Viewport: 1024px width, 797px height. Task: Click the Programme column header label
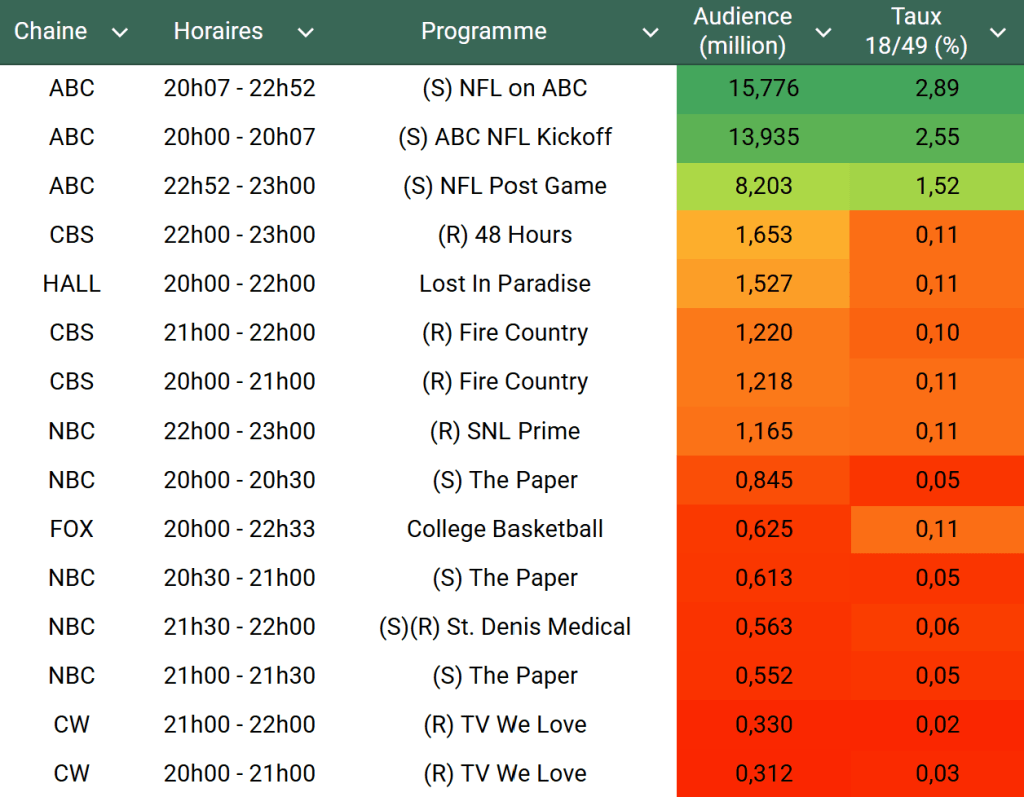click(x=483, y=32)
